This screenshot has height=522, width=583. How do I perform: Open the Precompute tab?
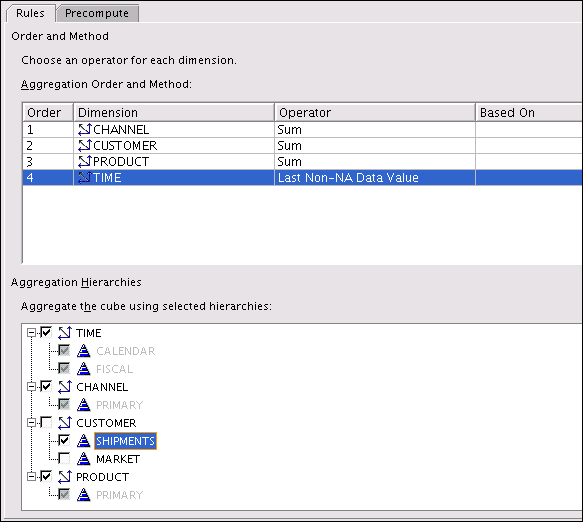click(97, 13)
